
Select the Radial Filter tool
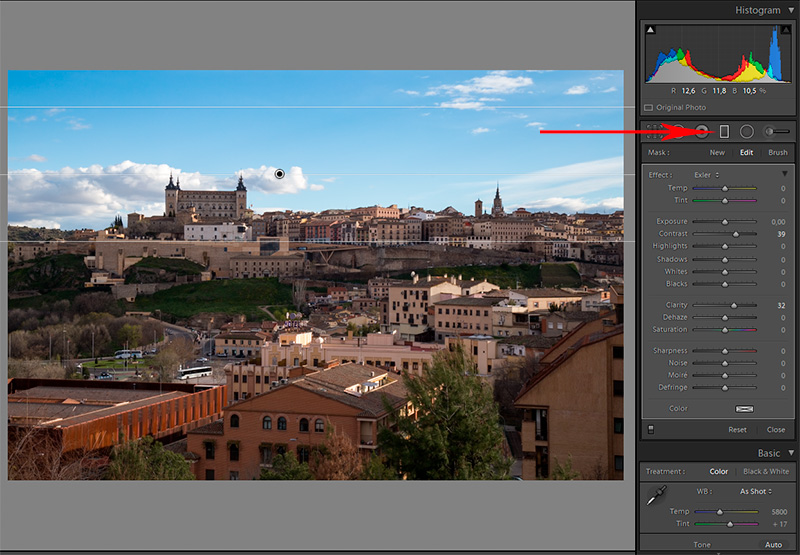pos(746,131)
